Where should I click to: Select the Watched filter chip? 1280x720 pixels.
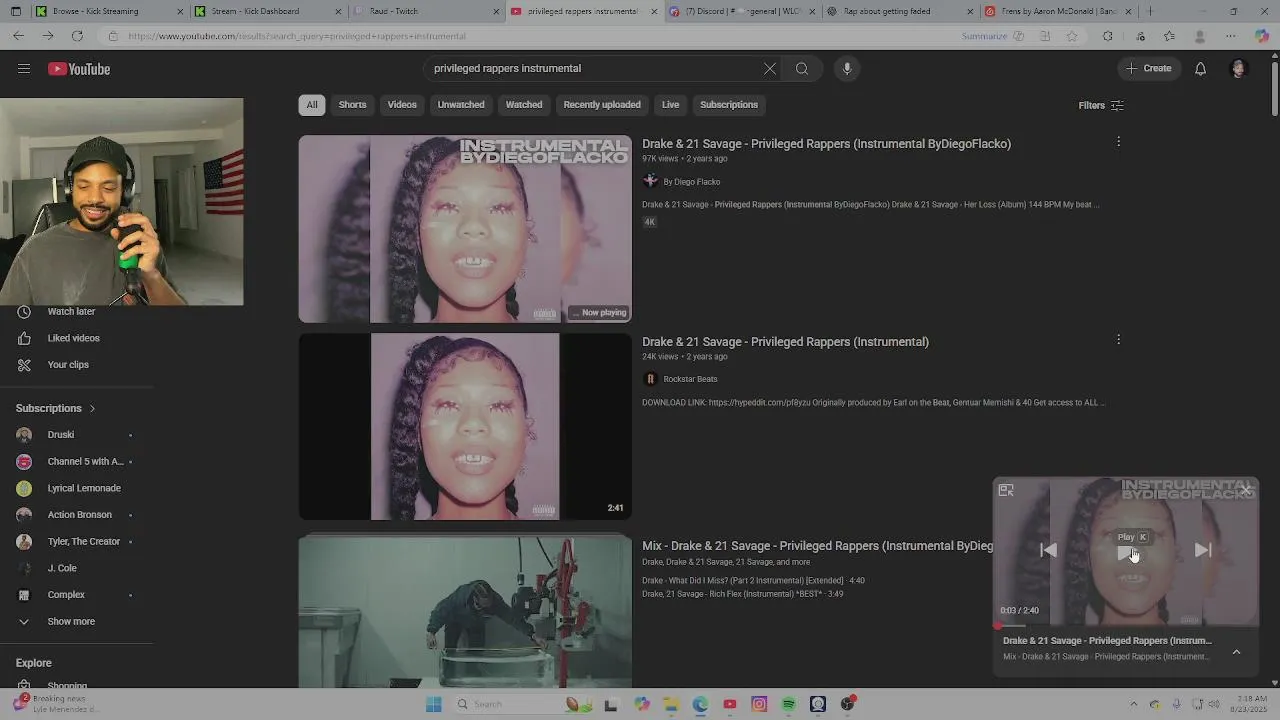(524, 104)
